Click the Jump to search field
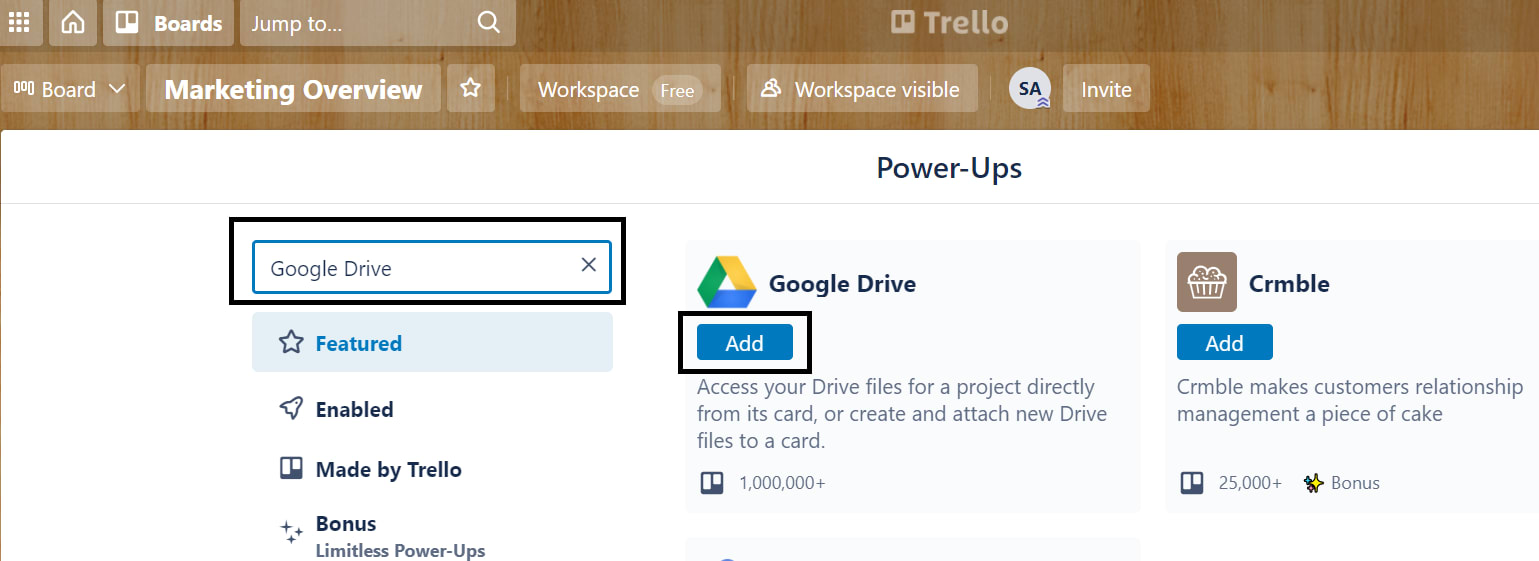The height and width of the screenshot is (561, 1539). pyautogui.click(x=378, y=22)
